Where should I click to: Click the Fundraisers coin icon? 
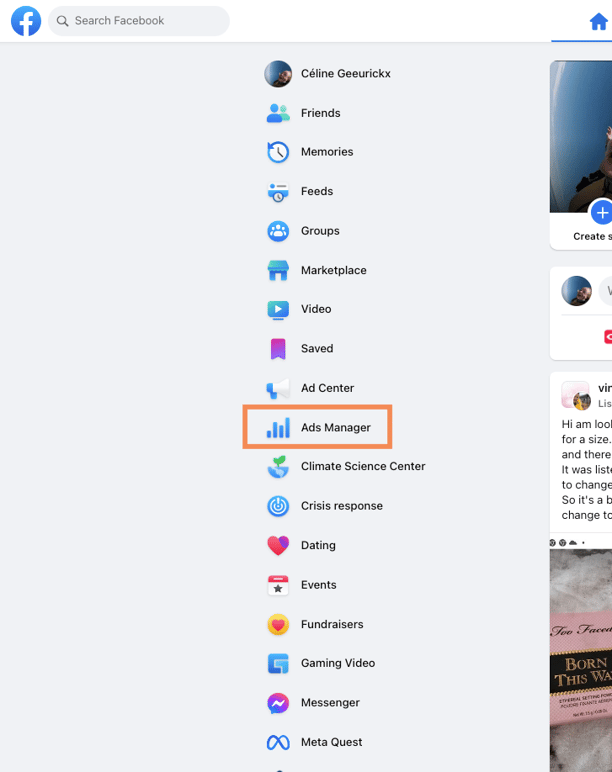278,624
